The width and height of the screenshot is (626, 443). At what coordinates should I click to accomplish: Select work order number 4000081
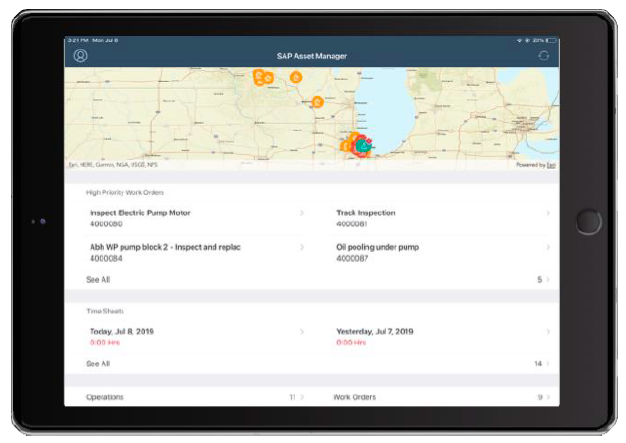(x=352, y=224)
